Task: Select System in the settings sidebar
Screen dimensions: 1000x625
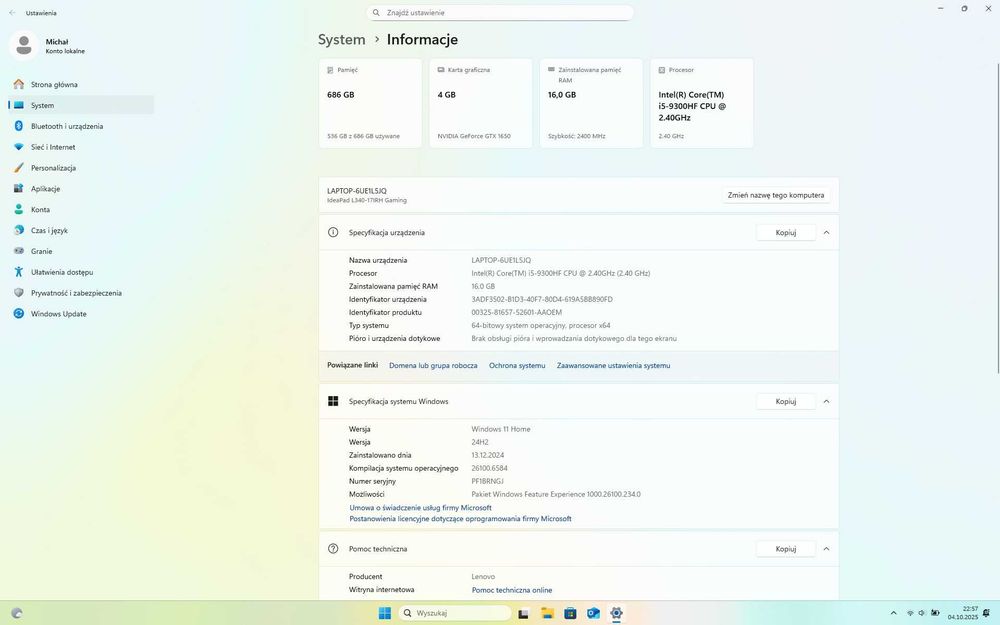Action: coord(80,105)
